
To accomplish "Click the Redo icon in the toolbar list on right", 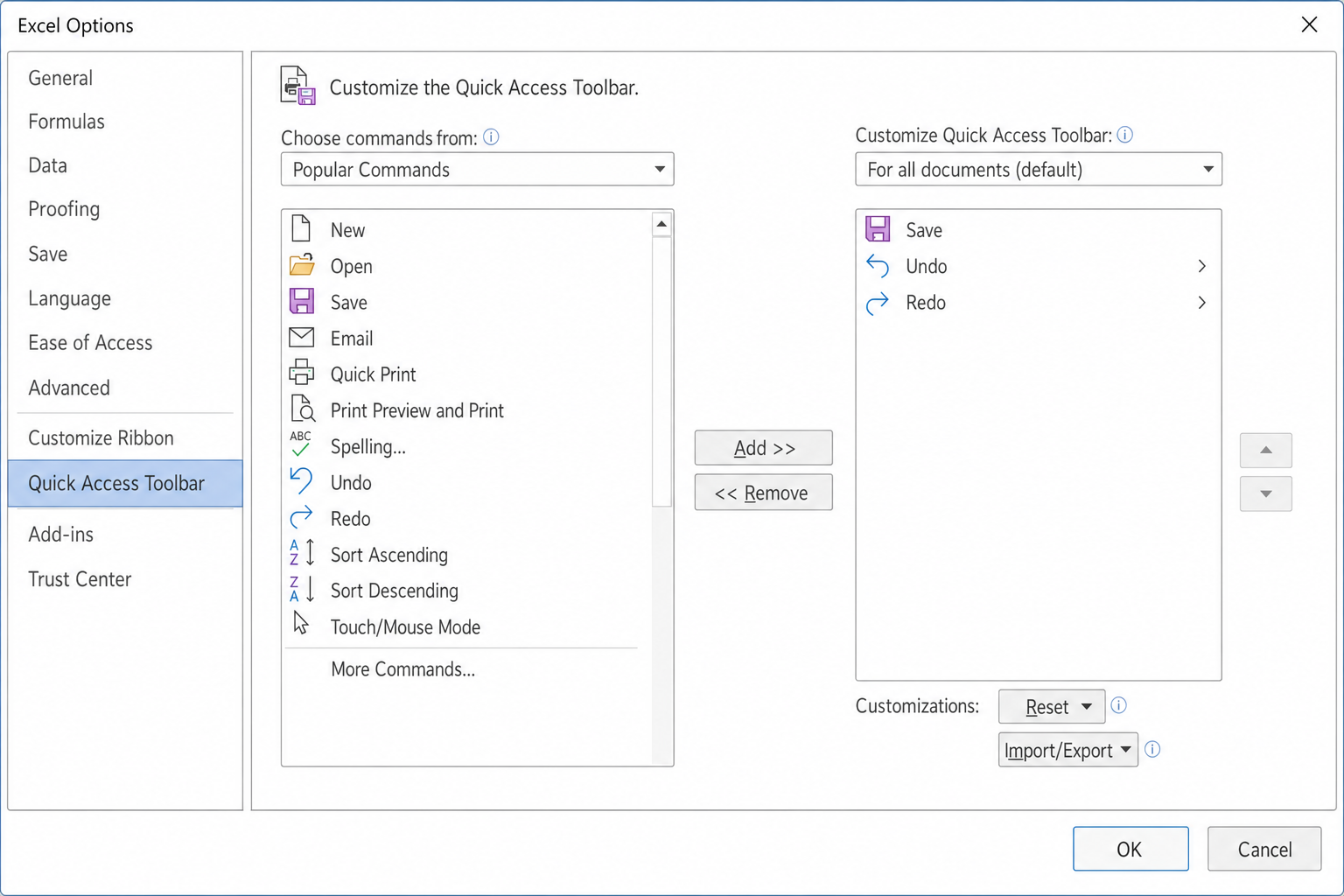I will point(878,303).
